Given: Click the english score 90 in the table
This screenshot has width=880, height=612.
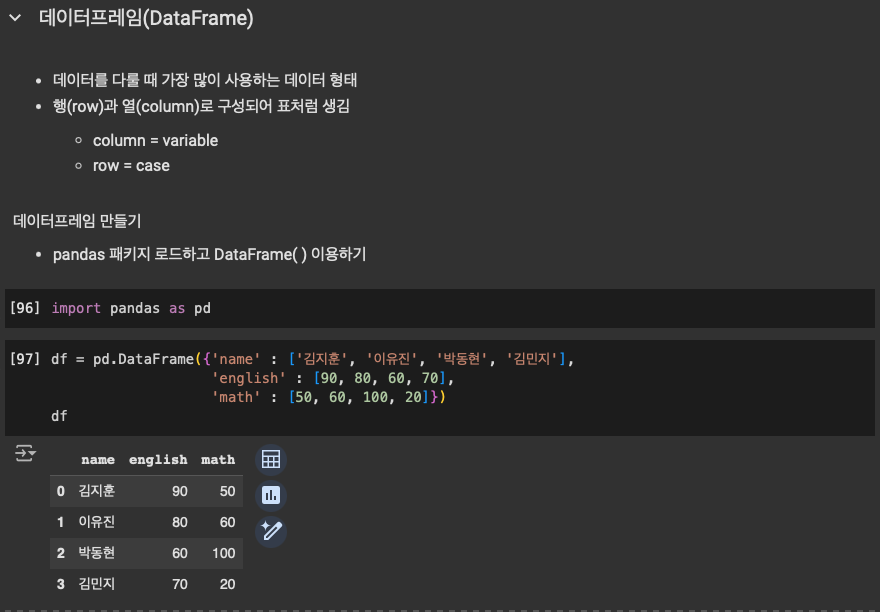Looking at the screenshot, I should point(180,491).
